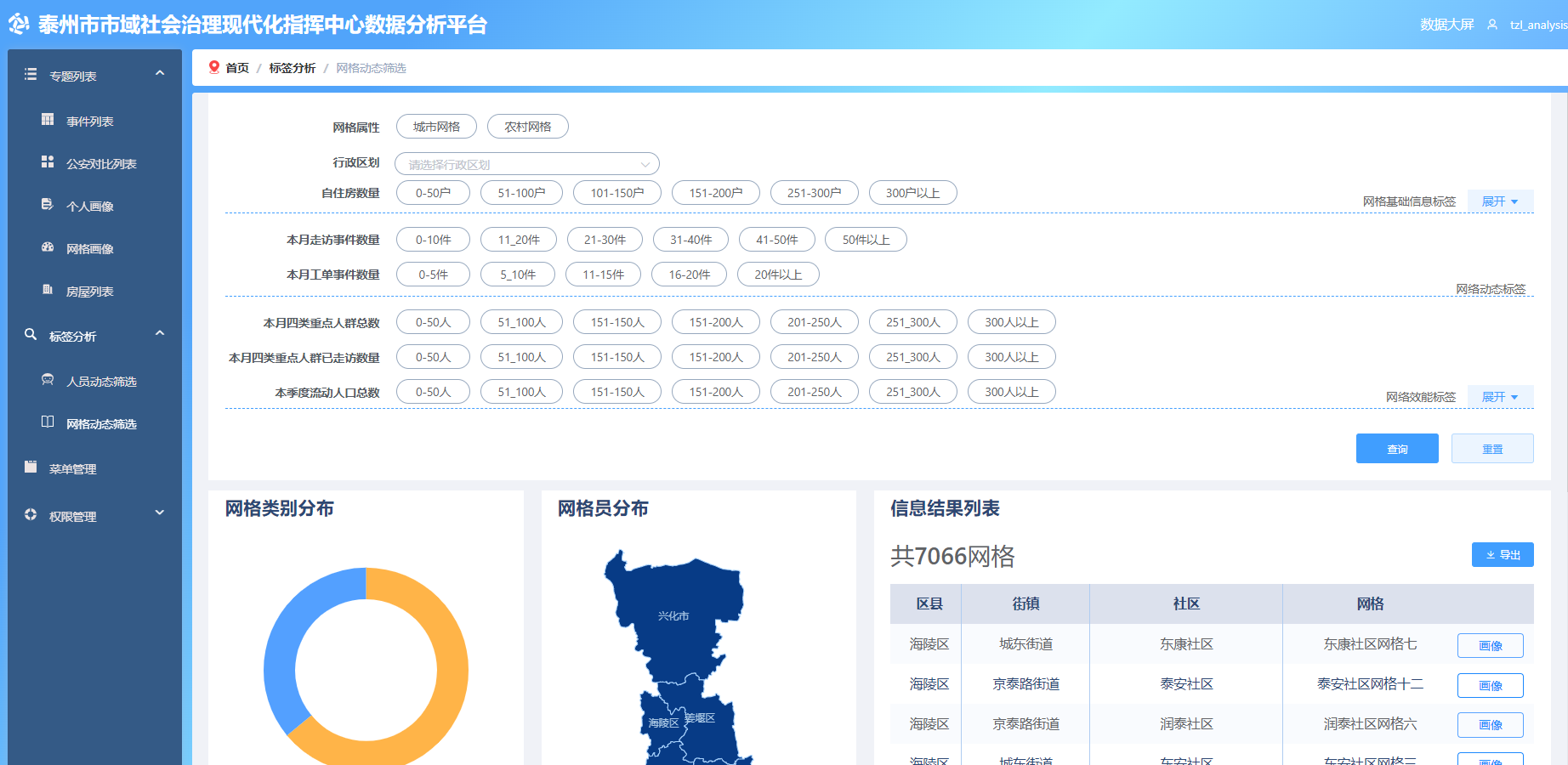The width and height of the screenshot is (1568, 765).
Task: Click the 房屋列表 building icon
Action: [48, 290]
